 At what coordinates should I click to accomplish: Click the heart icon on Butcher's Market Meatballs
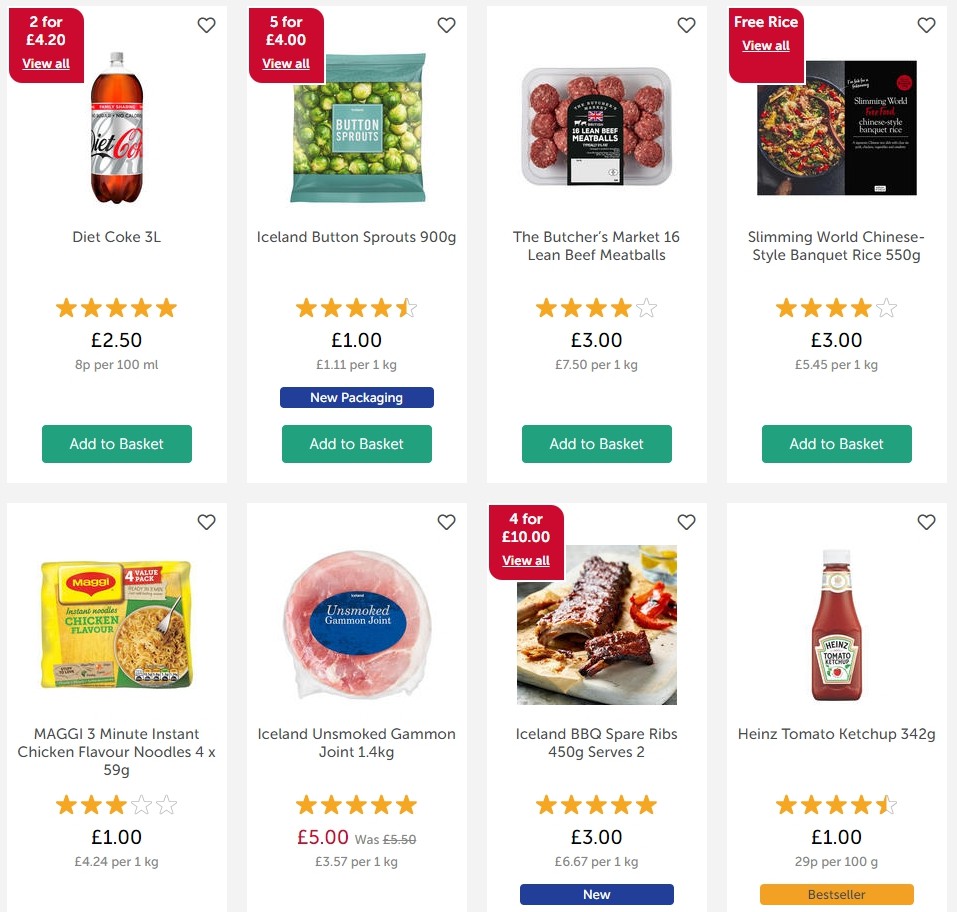[686, 25]
